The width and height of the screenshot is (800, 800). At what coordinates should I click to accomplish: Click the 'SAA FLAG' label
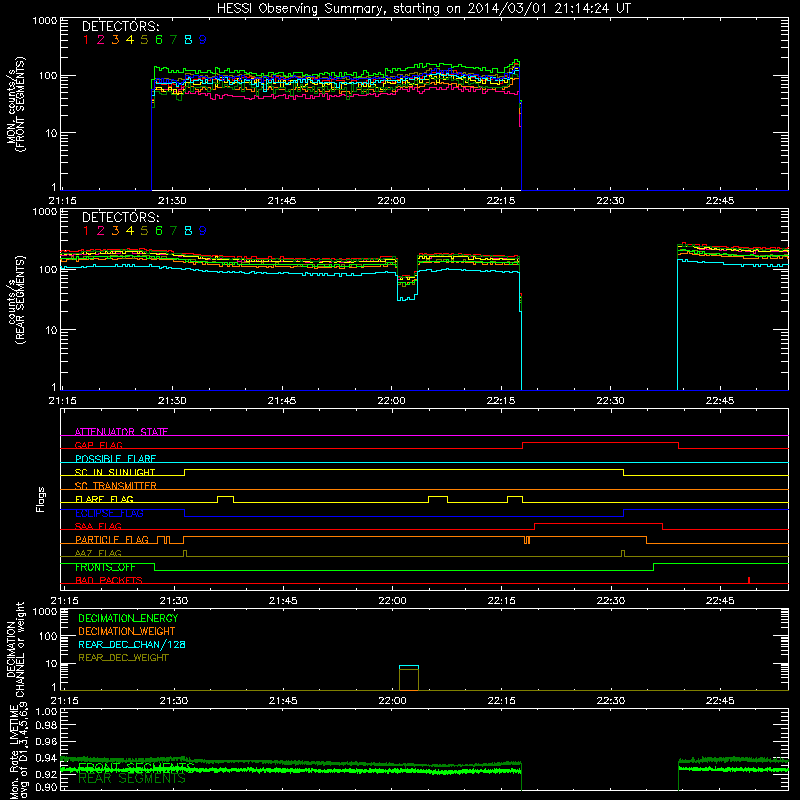[98, 526]
